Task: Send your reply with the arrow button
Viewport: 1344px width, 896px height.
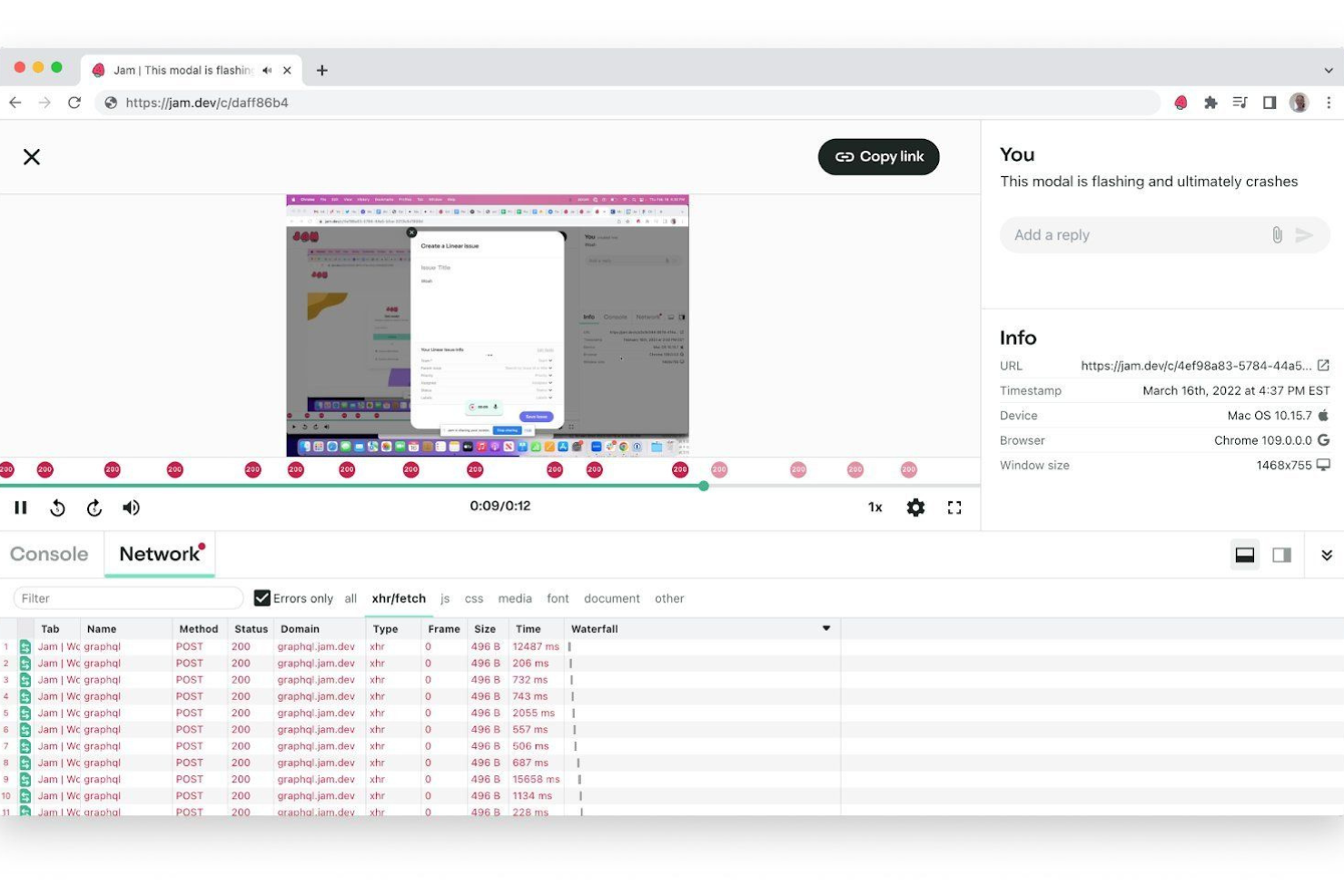Action: click(x=1304, y=234)
